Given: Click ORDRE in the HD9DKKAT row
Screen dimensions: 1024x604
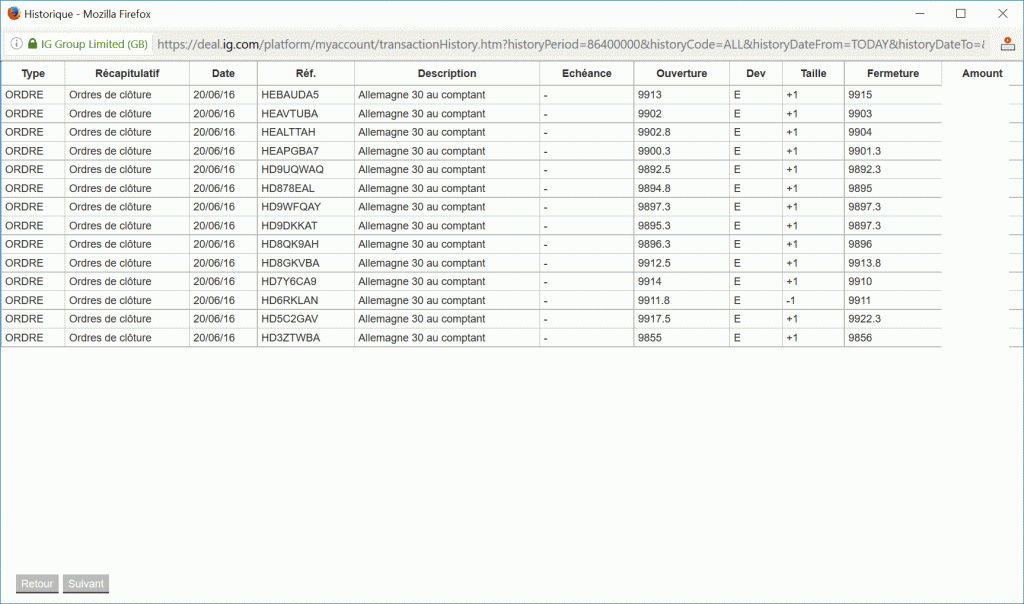Looking at the screenshot, I should pos(24,225).
